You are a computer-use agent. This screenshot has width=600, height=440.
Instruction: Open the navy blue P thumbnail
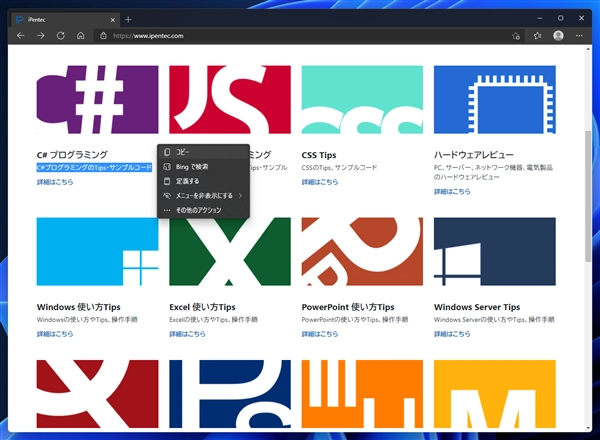pyautogui.click(x=230, y=394)
